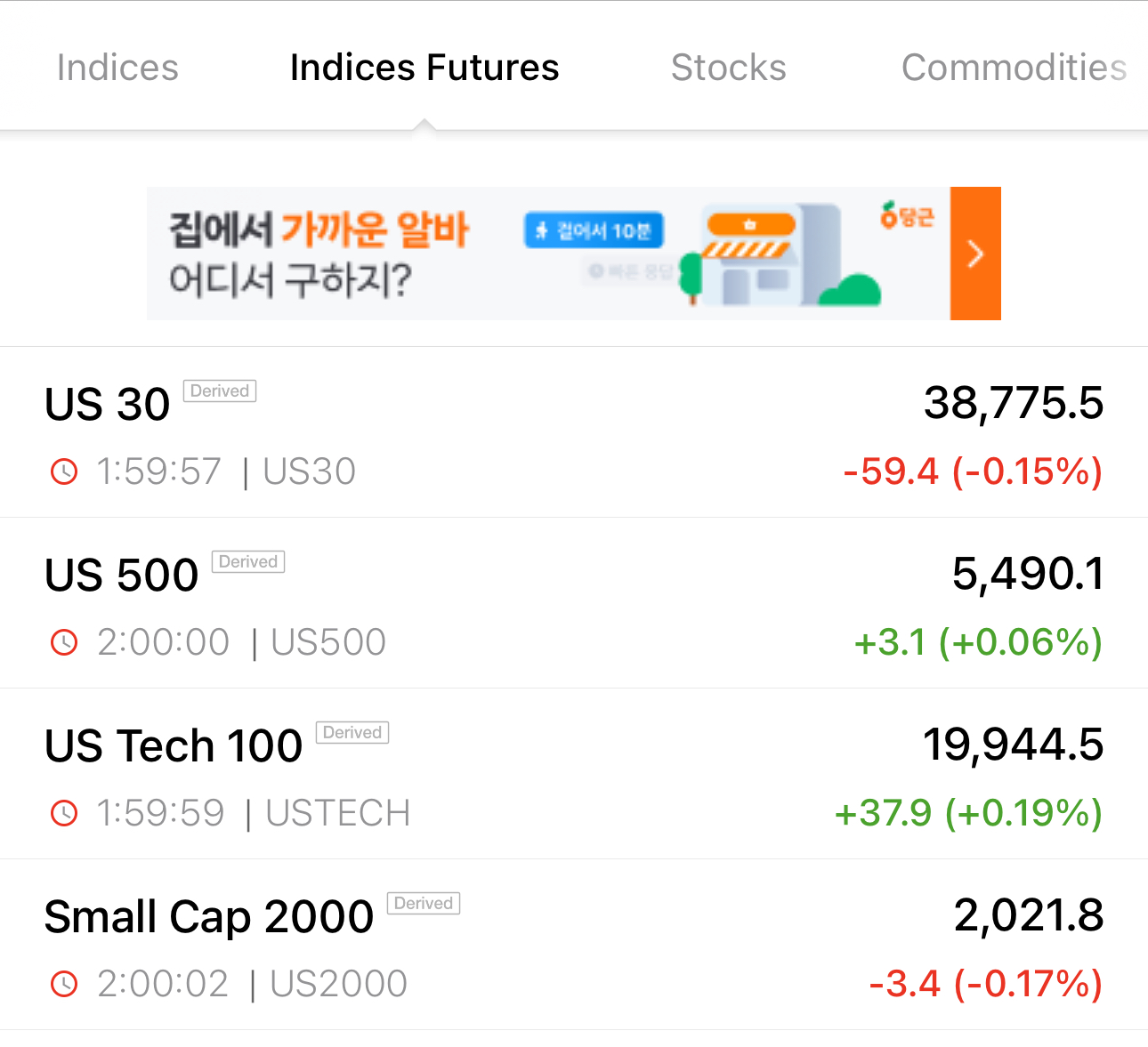This screenshot has width=1148, height=1047.
Task: Click the Derived badge next to Small Cap 2000
Action: point(424,904)
